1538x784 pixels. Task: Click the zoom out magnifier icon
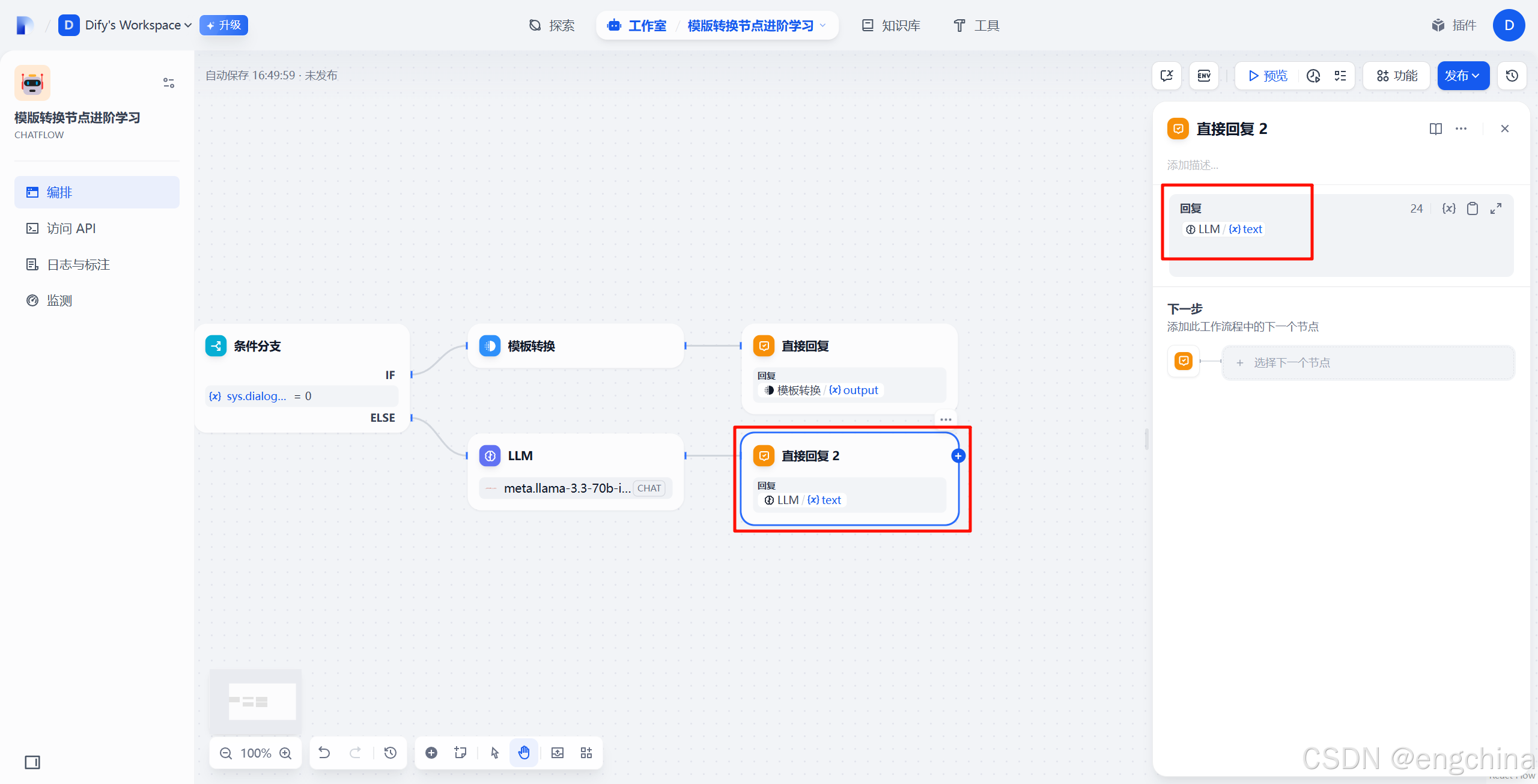click(226, 753)
